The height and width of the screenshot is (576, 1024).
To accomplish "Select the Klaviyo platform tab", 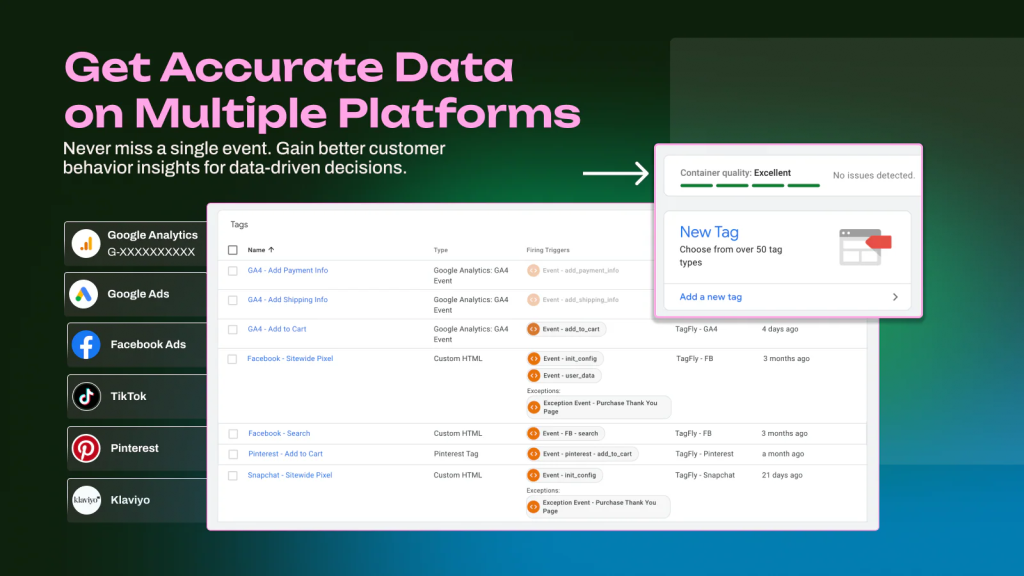I will coord(137,500).
